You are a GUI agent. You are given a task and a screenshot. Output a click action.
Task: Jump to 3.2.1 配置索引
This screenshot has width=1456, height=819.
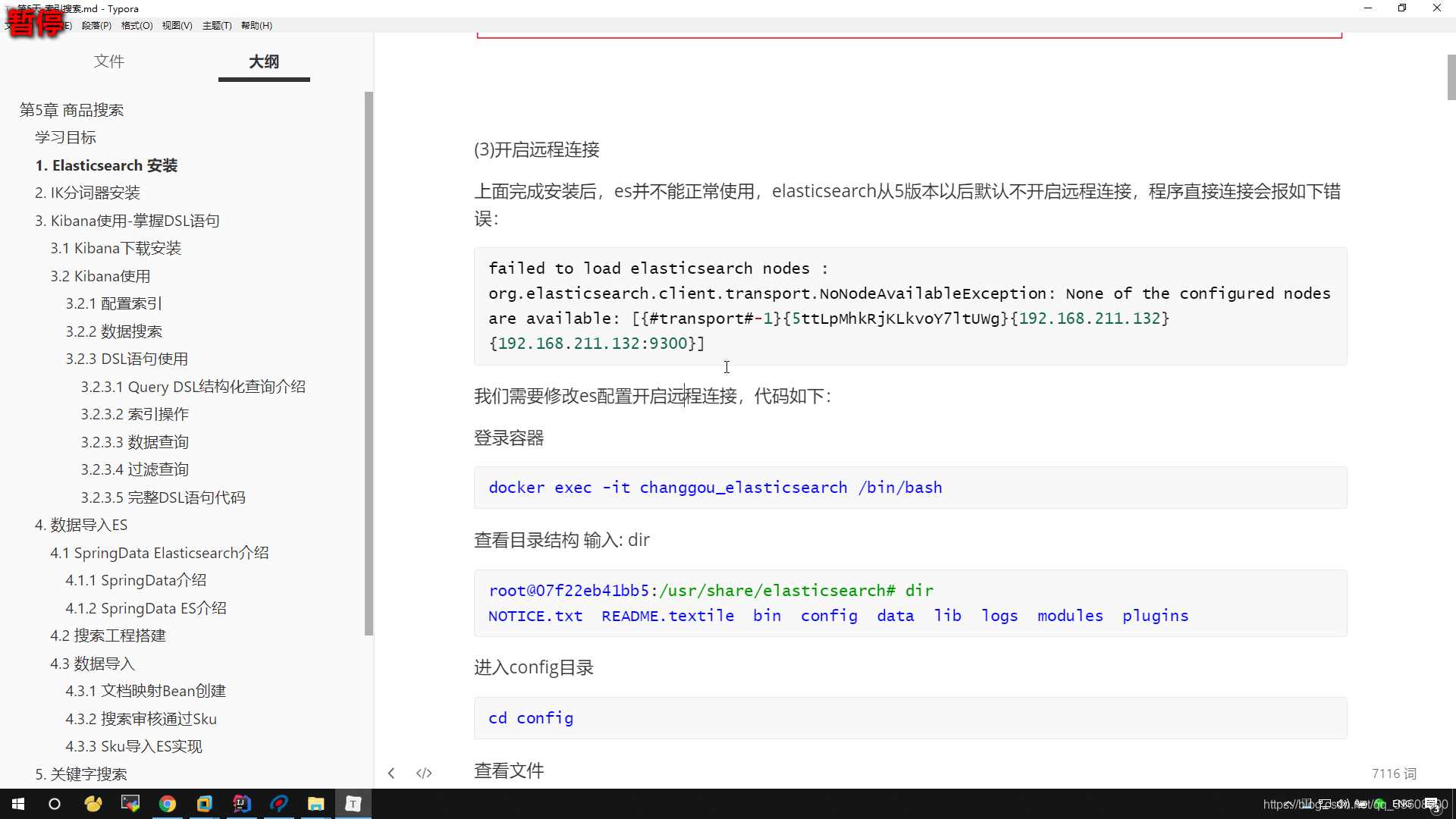coord(114,303)
